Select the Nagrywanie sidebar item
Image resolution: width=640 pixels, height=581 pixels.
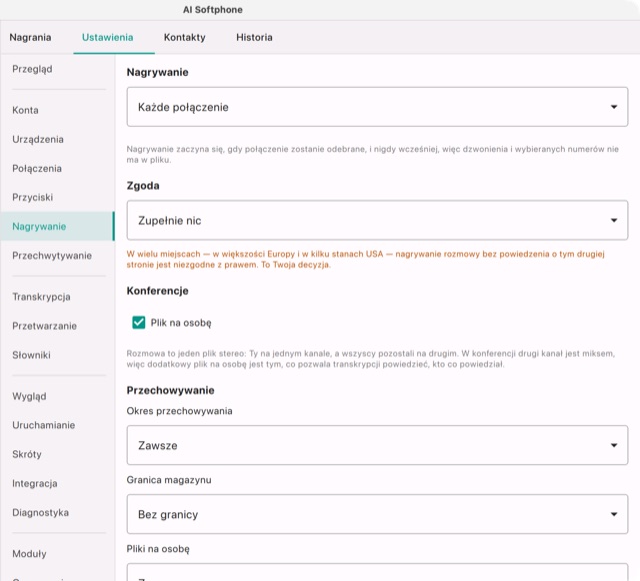coord(57,226)
